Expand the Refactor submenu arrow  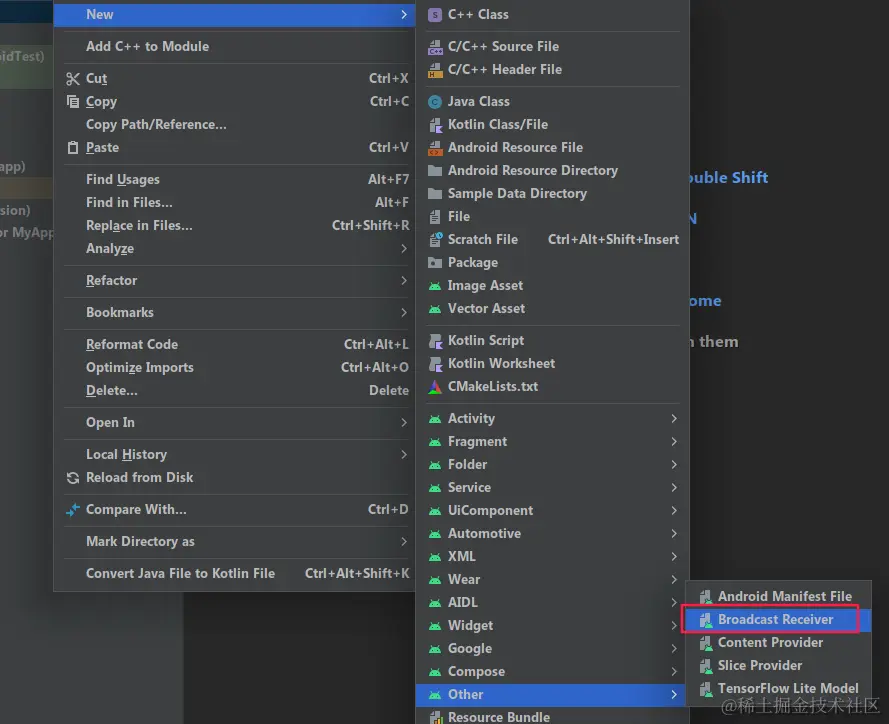point(404,281)
